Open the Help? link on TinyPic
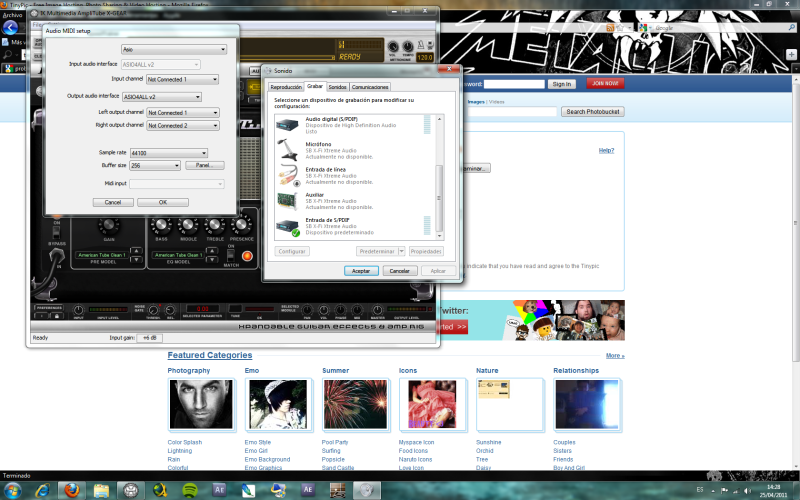800x500 pixels. point(606,151)
